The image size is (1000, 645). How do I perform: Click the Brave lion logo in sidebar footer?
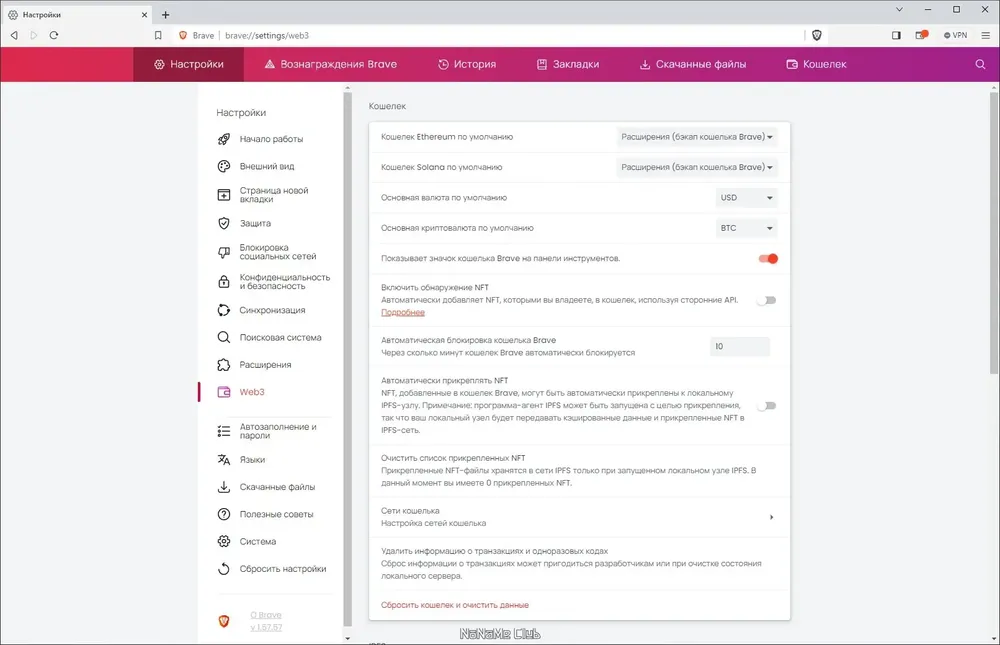pyautogui.click(x=224, y=621)
